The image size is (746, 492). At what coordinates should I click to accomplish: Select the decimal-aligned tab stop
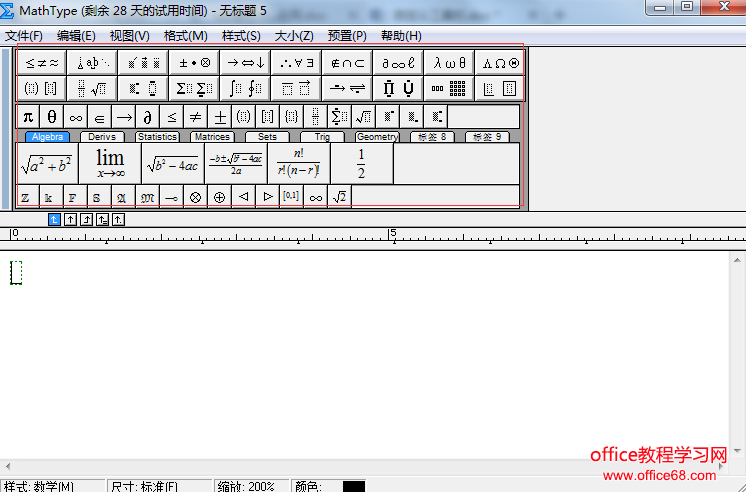click(x=118, y=219)
